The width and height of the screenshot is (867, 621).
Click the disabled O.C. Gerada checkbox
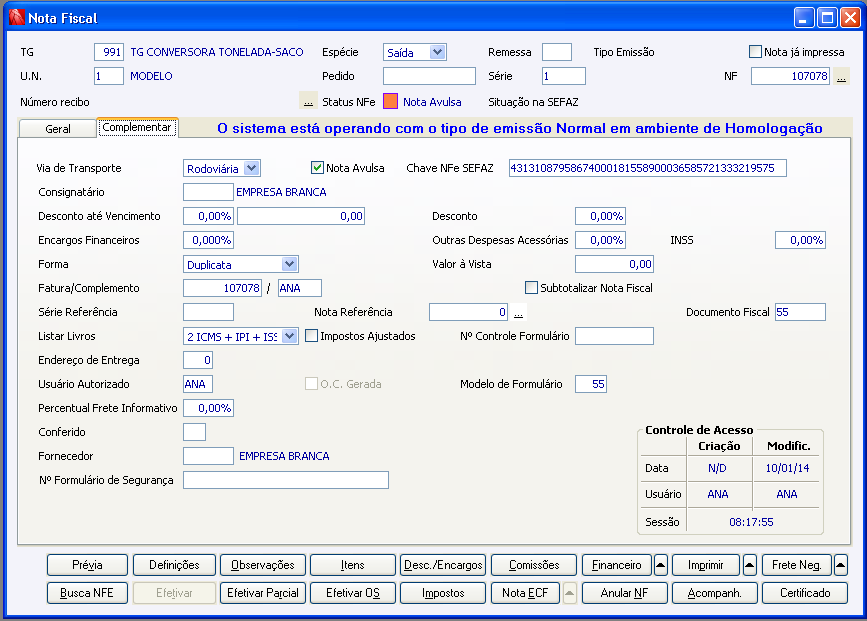[x=311, y=384]
